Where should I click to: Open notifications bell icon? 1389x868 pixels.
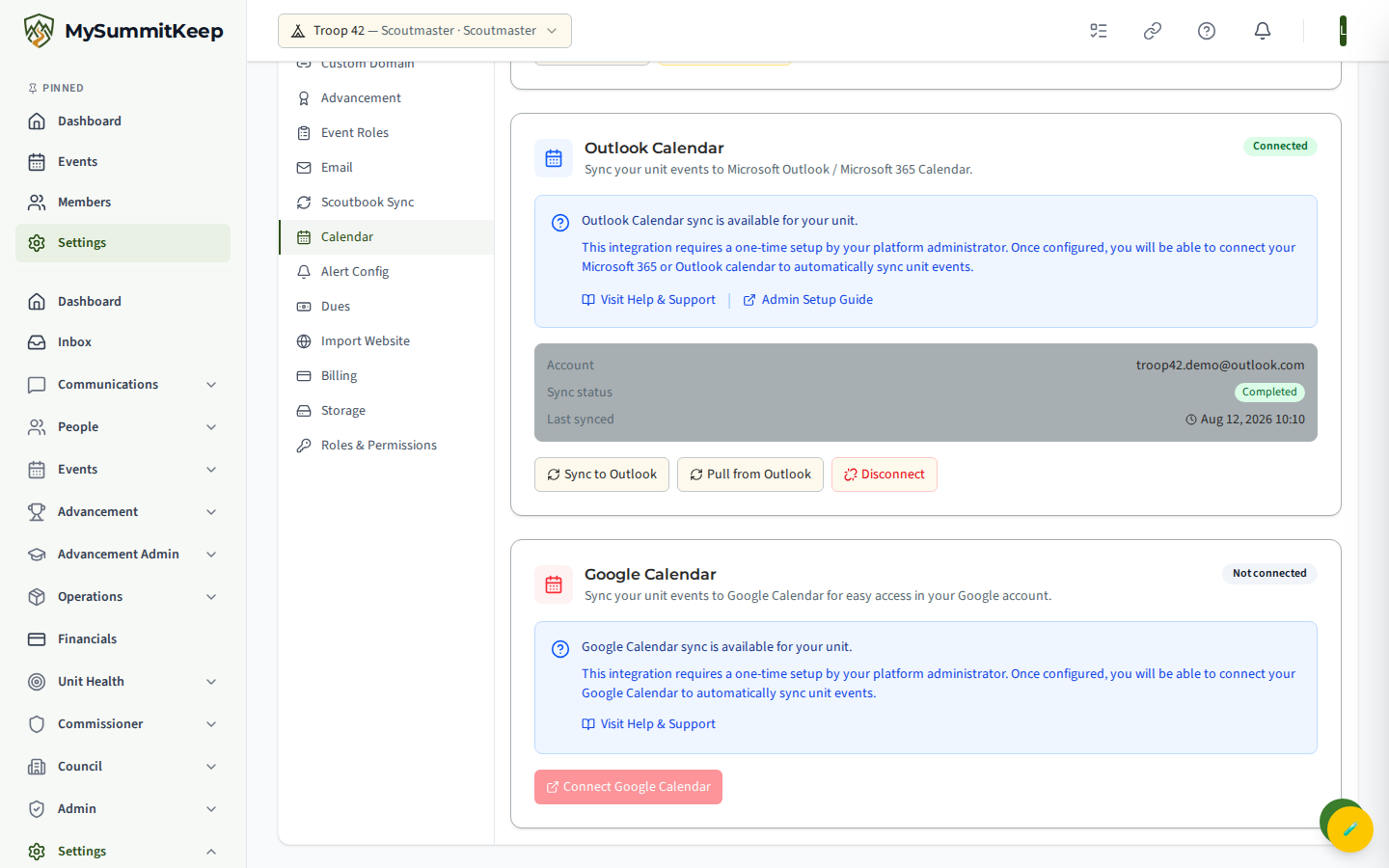click(x=1263, y=31)
